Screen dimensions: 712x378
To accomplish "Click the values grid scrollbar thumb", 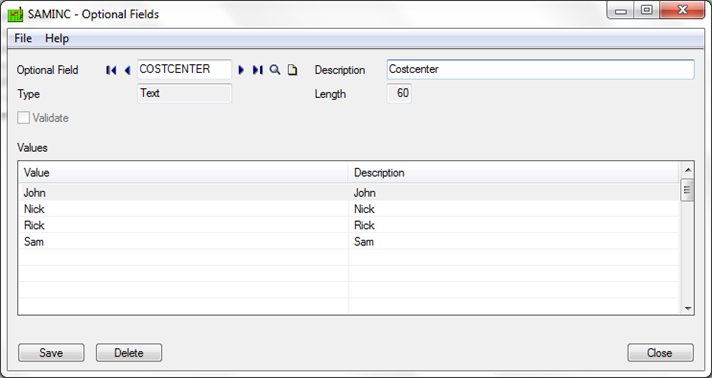I will coord(687,190).
